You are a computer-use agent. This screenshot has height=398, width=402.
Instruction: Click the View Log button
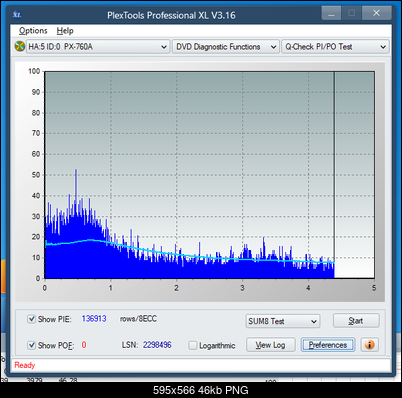click(x=270, y=345)
